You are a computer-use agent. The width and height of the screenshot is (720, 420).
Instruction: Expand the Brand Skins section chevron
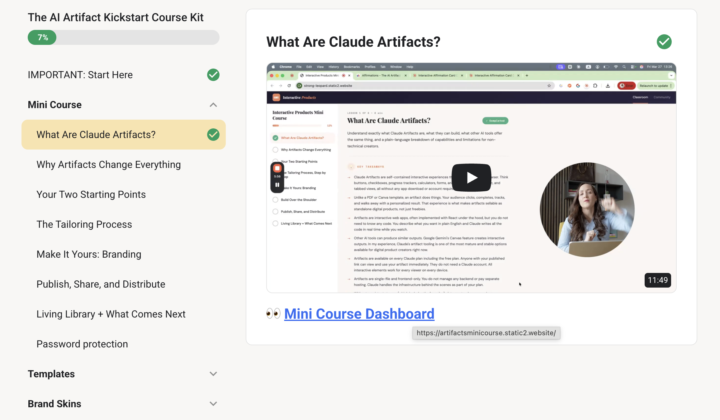[213, 404]
